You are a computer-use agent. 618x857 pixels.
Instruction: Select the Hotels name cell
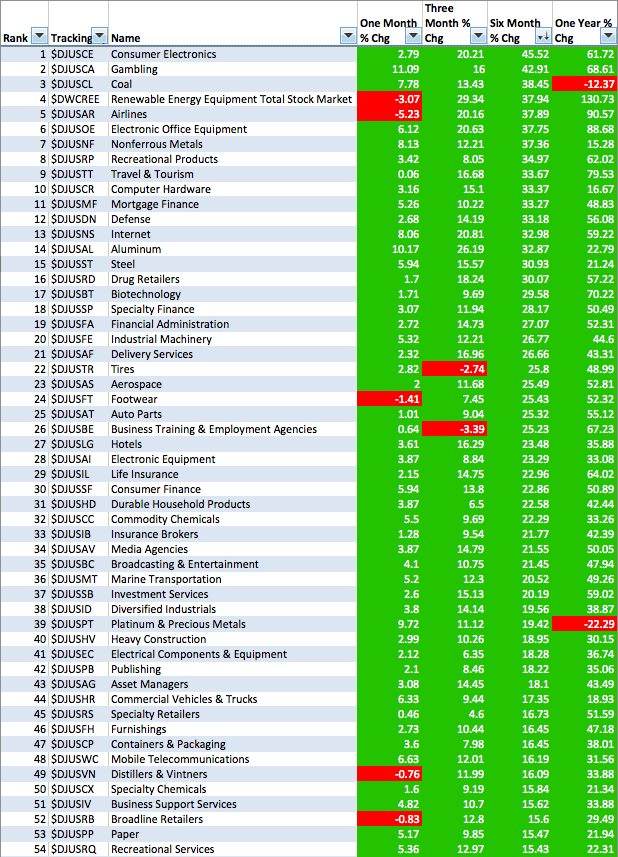[x=233, y=444]
